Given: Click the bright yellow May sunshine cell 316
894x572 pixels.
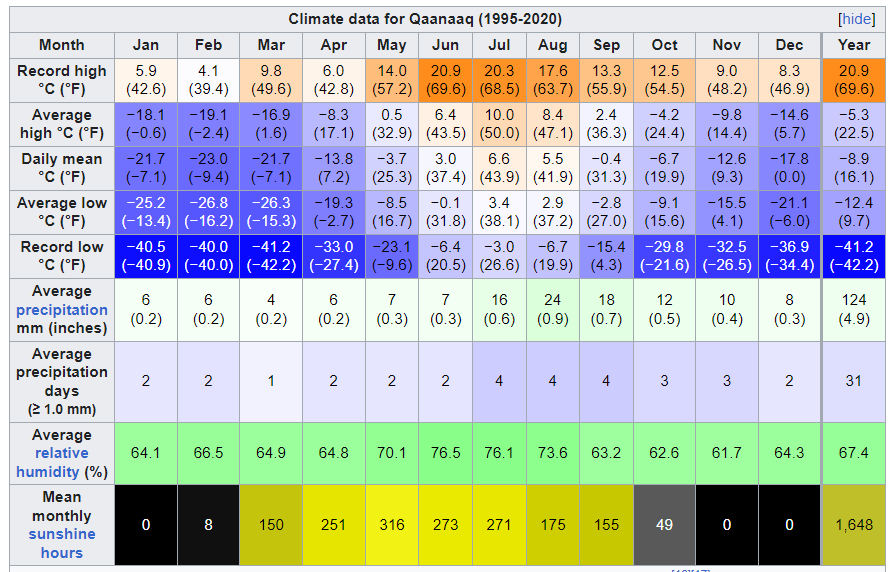Looking at the screenshot, I should [392, 525].
